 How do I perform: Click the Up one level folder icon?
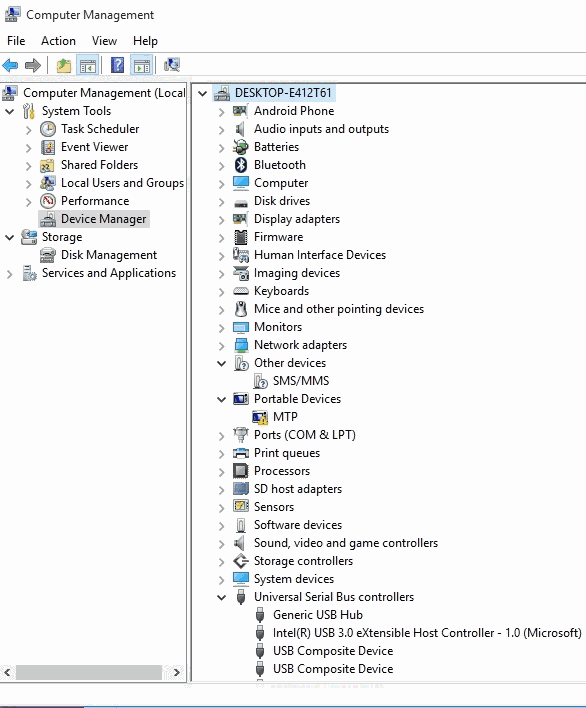point(64,65)
